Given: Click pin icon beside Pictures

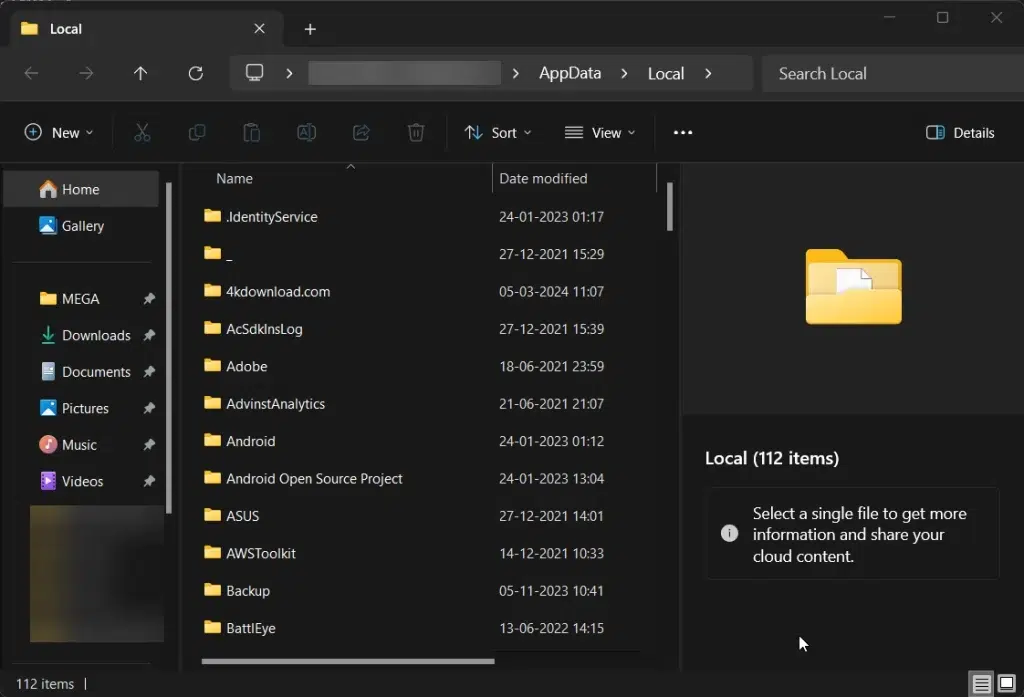Looking at the screenshot, I should [x=149, y=408].
